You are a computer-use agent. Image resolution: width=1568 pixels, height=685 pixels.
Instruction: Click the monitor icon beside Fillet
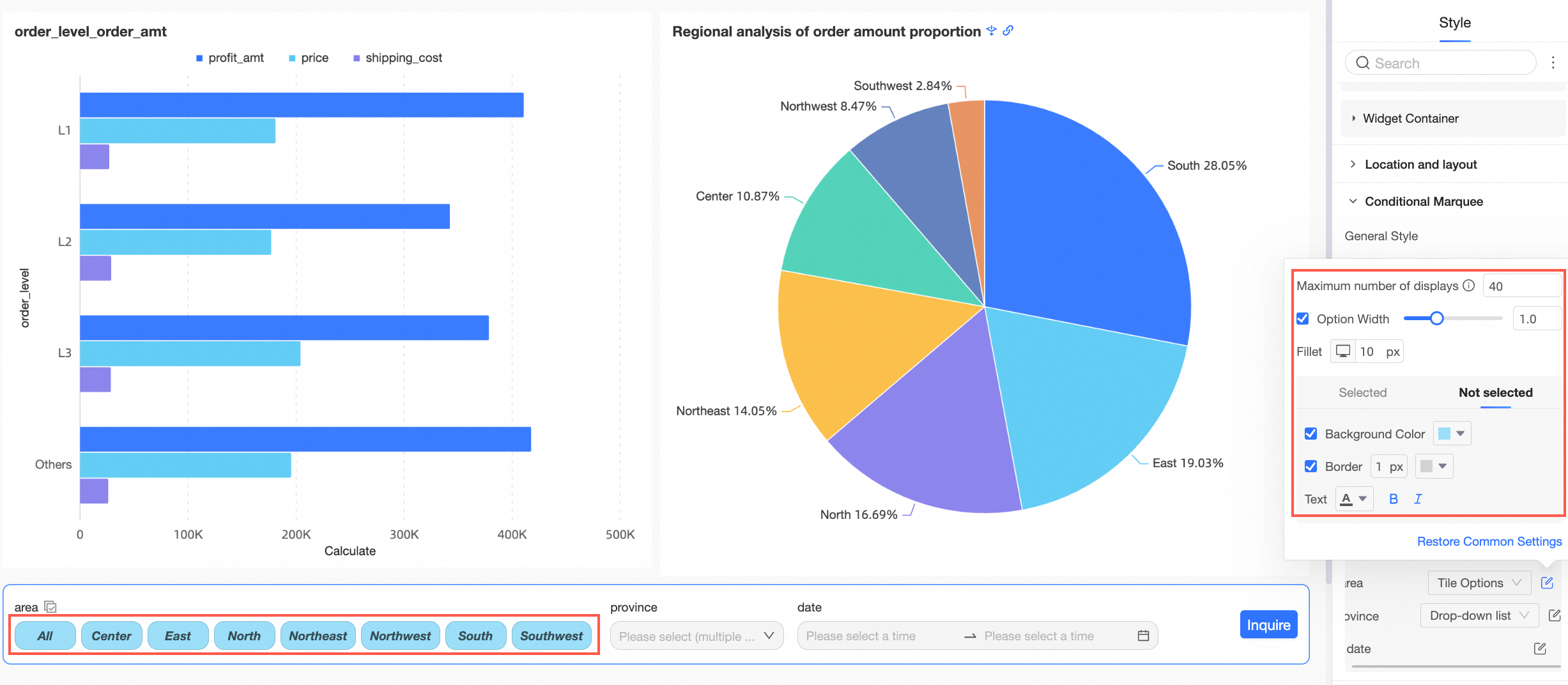[x=1343, y=351]
